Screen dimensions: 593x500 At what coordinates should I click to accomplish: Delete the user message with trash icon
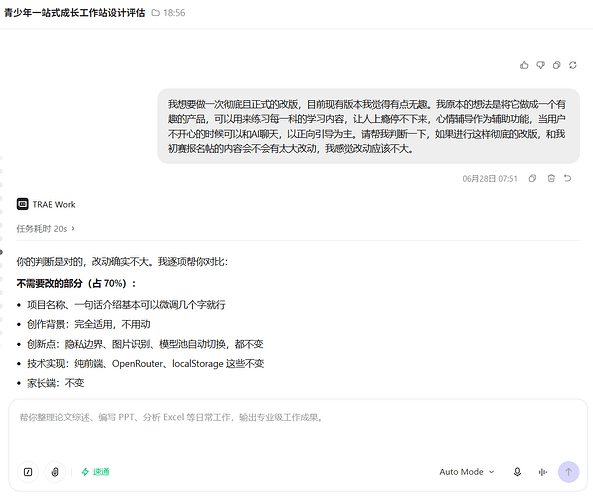point(551,178)
